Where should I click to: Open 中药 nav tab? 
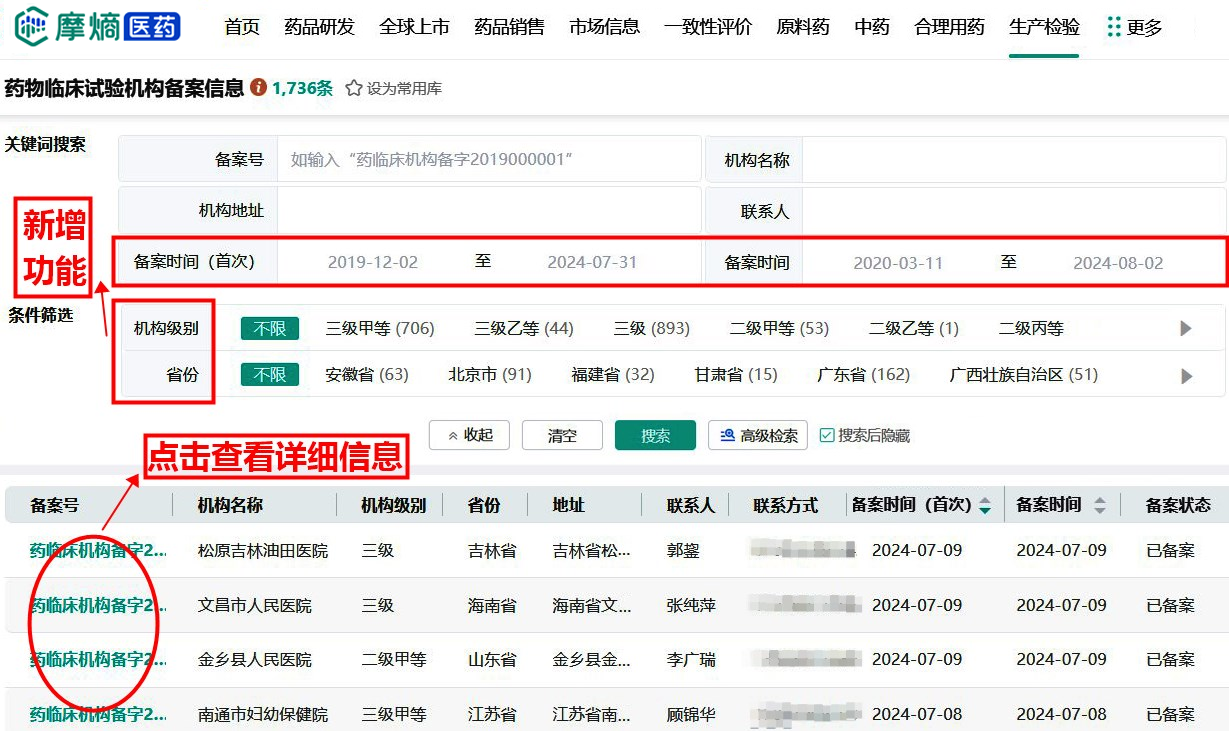tap(872, 27)
